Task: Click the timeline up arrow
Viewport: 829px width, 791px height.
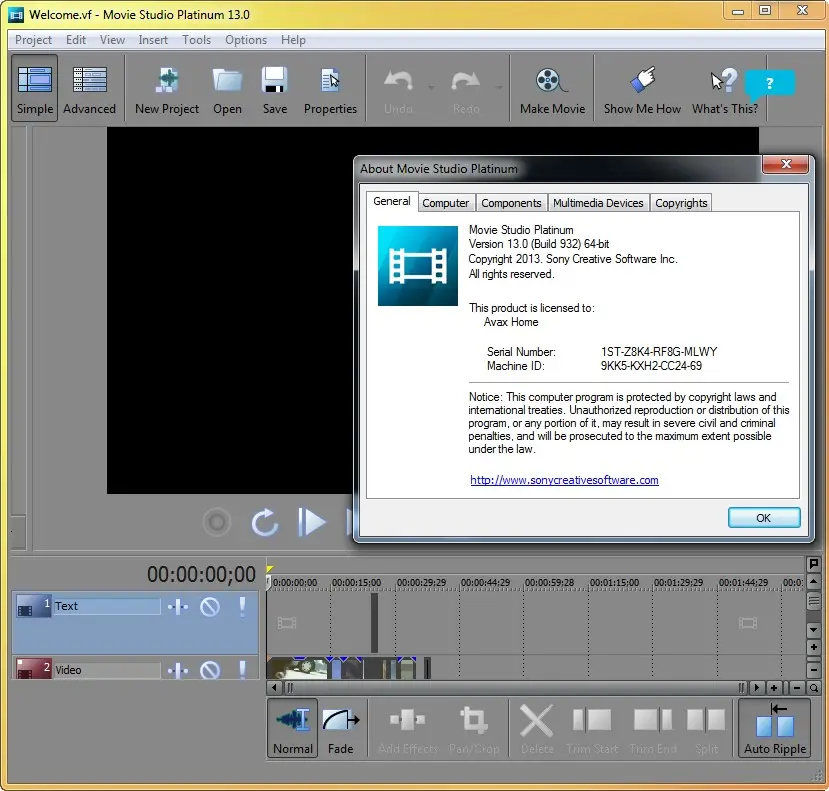Action: tap(814, 581)
